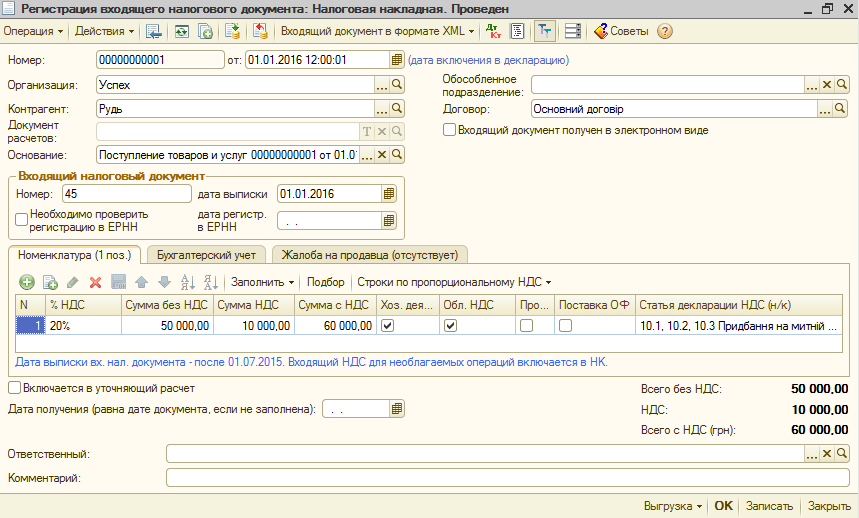
Task: Clear the Договор field with X icon
Action: (827, 108)
